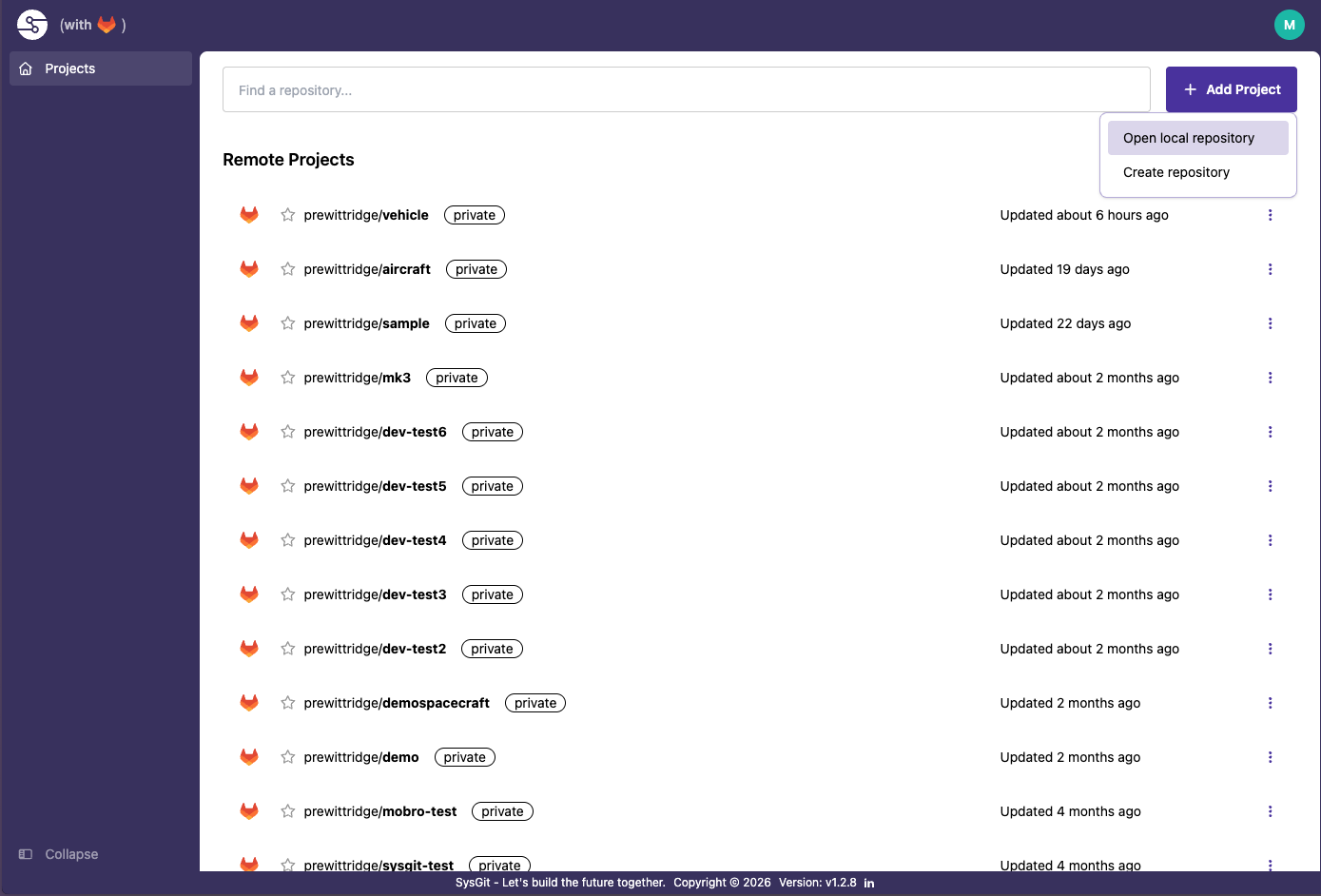Click 'Updated about 6 hours ago' text
The height and width of the screenshot is (896, 1321).
coord(1084,215)
